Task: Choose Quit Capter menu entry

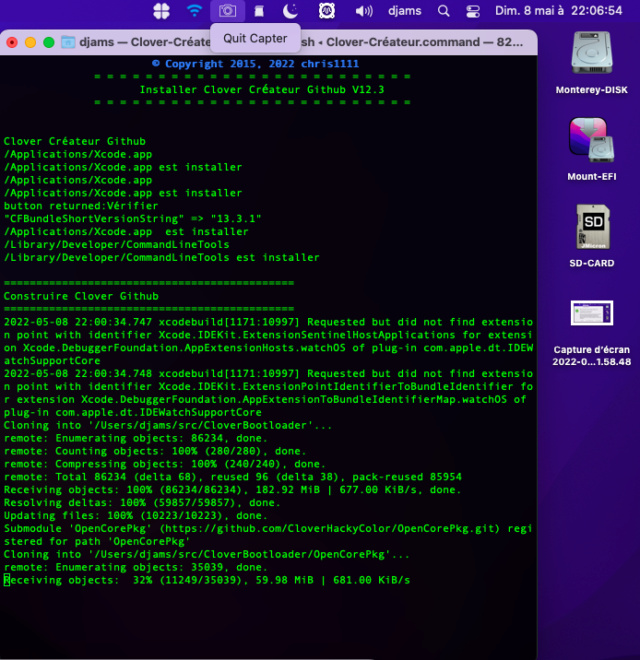Action: 255,38
